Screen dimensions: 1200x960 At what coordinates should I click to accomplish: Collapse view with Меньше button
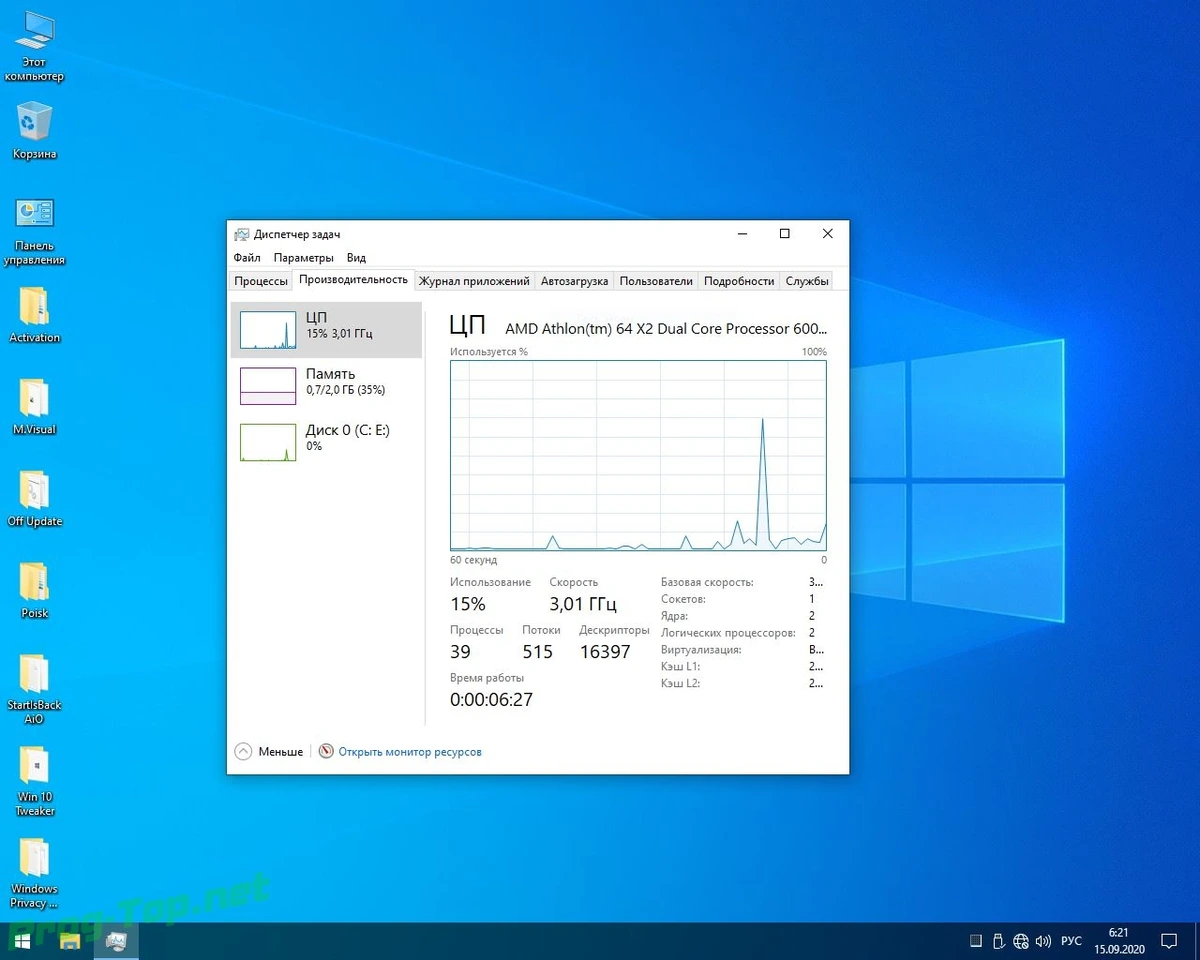pos(269,751)
